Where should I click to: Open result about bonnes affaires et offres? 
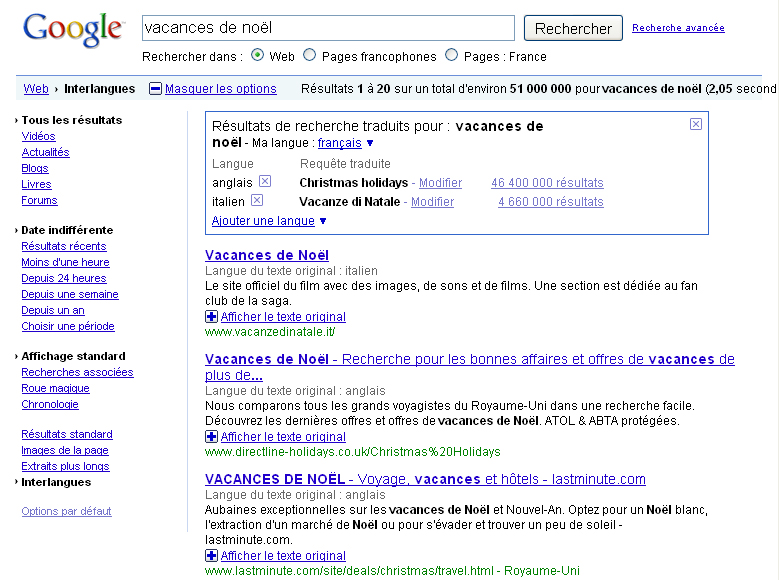point(469,367)
